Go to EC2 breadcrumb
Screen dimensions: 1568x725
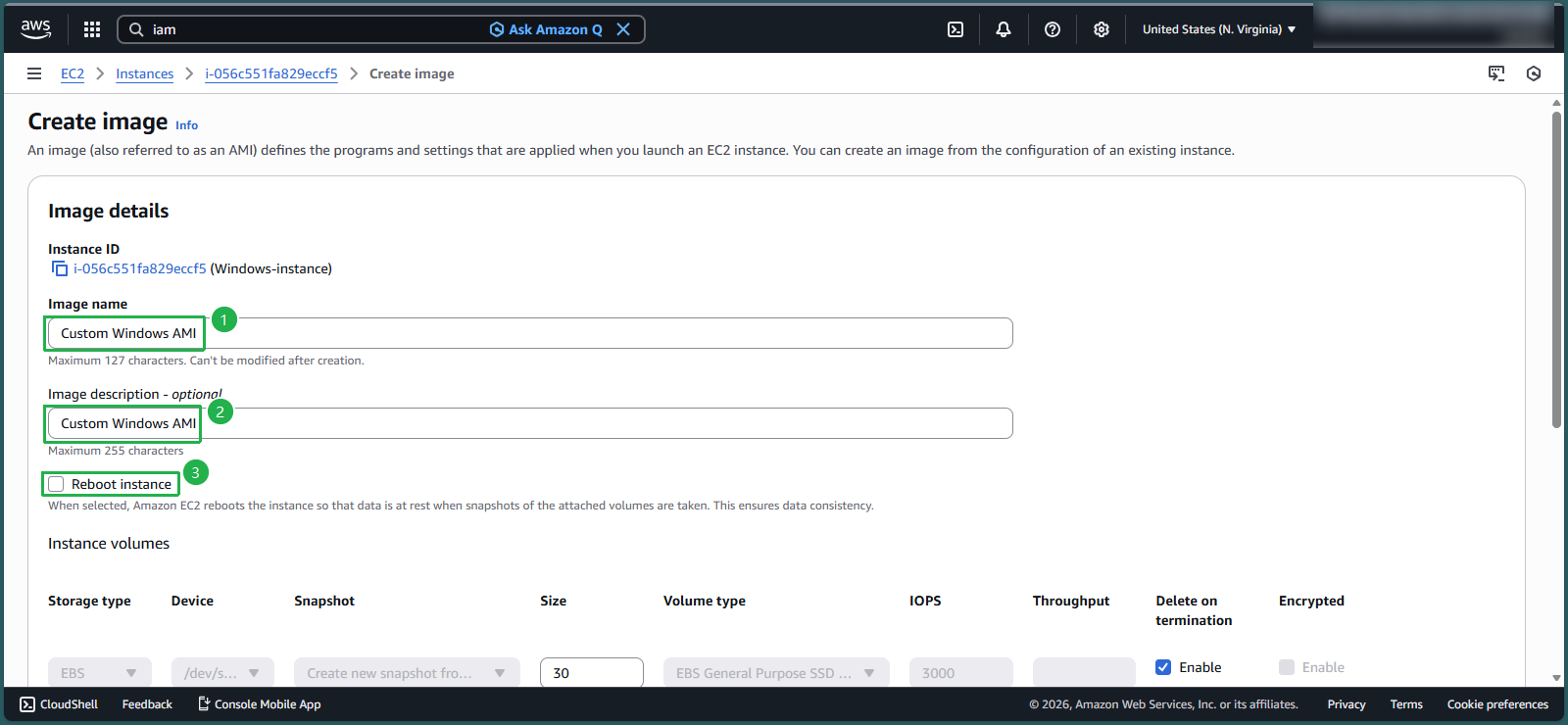(73, 73)
